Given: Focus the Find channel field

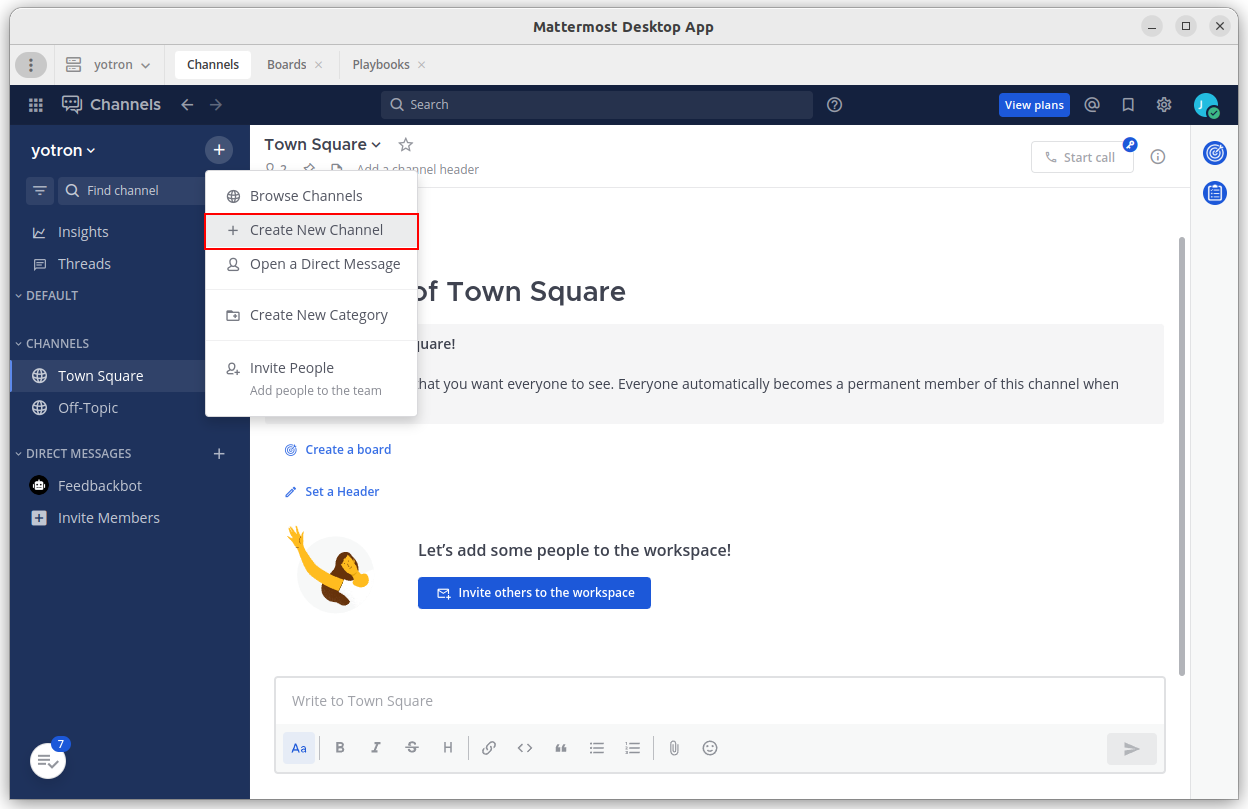Looking at the screenshot, I should (131, 190).
